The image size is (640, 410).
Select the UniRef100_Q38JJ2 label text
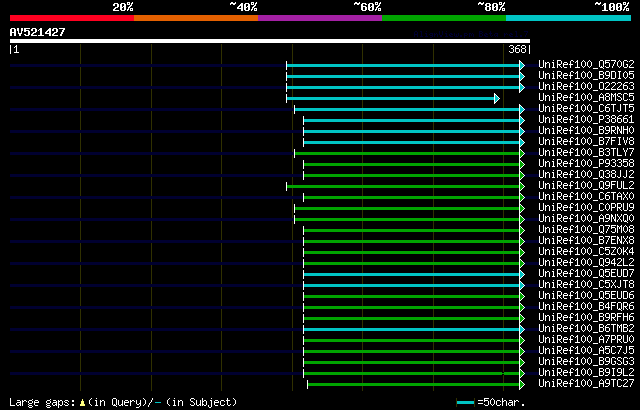click(x=586, y=175)
